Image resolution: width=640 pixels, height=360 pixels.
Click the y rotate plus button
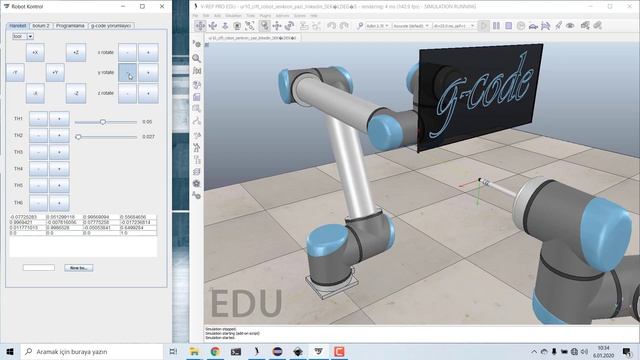[x=148, y=73]
